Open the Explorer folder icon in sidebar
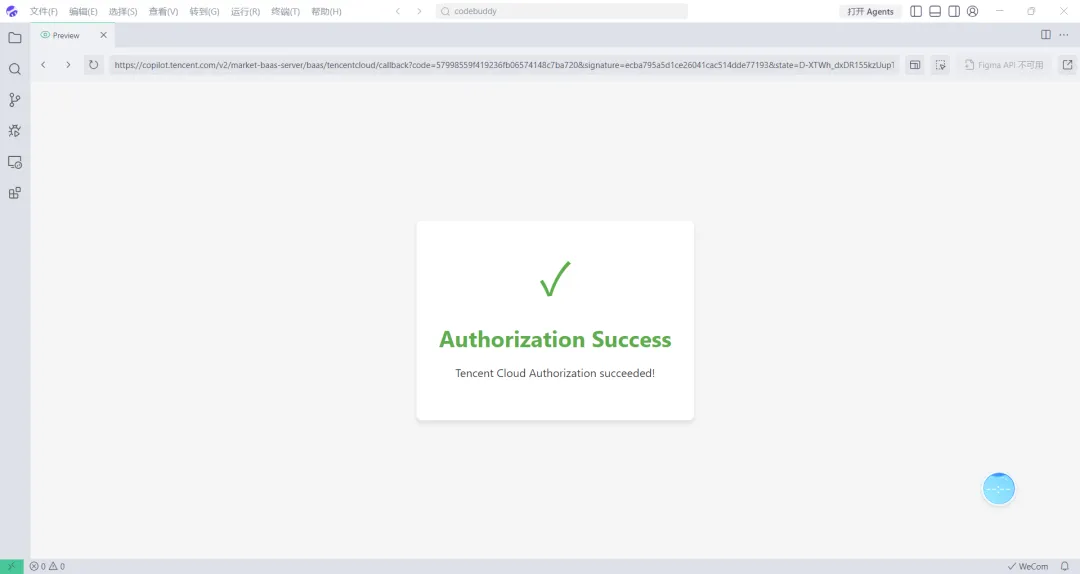Screen dimensions: 1080x574 pyautogui.click(x=14, y=38)
